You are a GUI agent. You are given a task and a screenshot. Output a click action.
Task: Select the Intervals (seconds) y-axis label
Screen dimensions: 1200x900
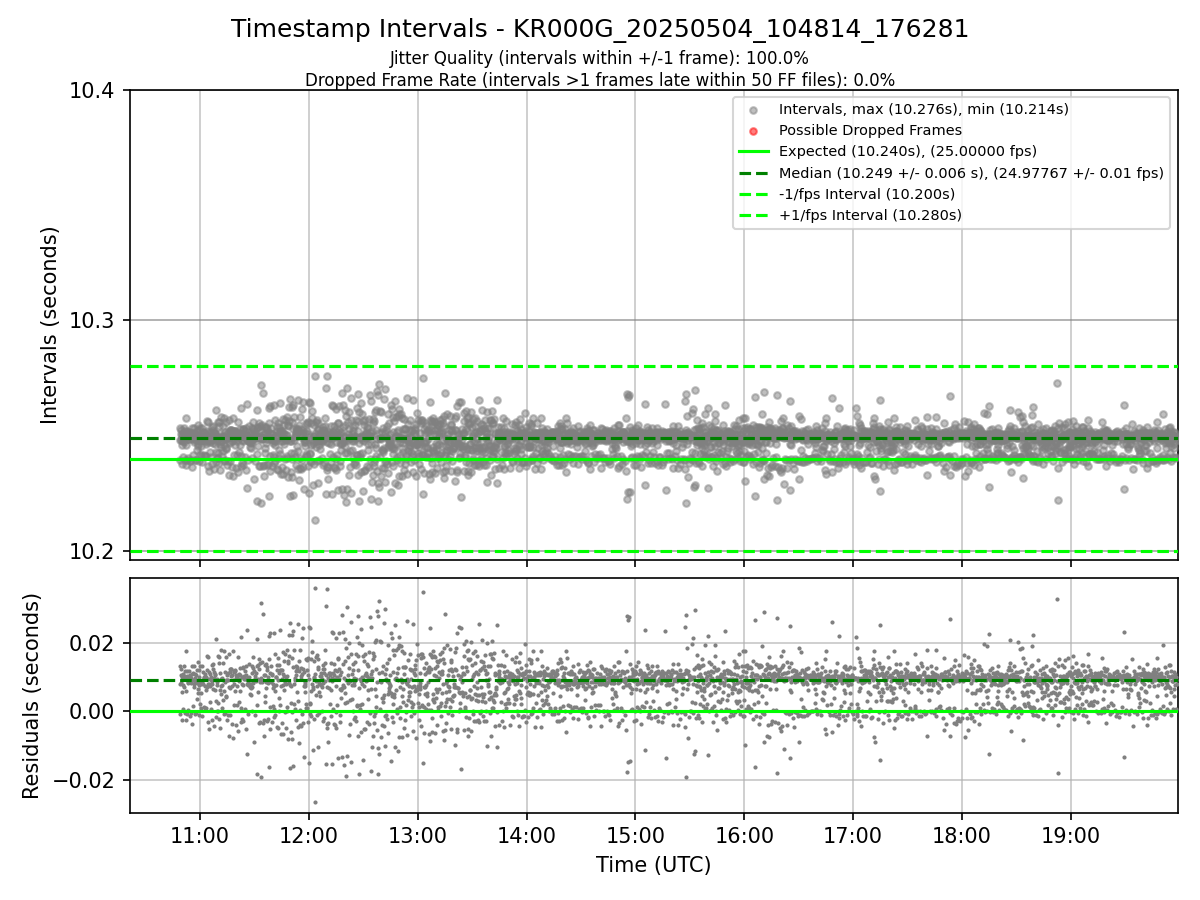click(50, 325)
